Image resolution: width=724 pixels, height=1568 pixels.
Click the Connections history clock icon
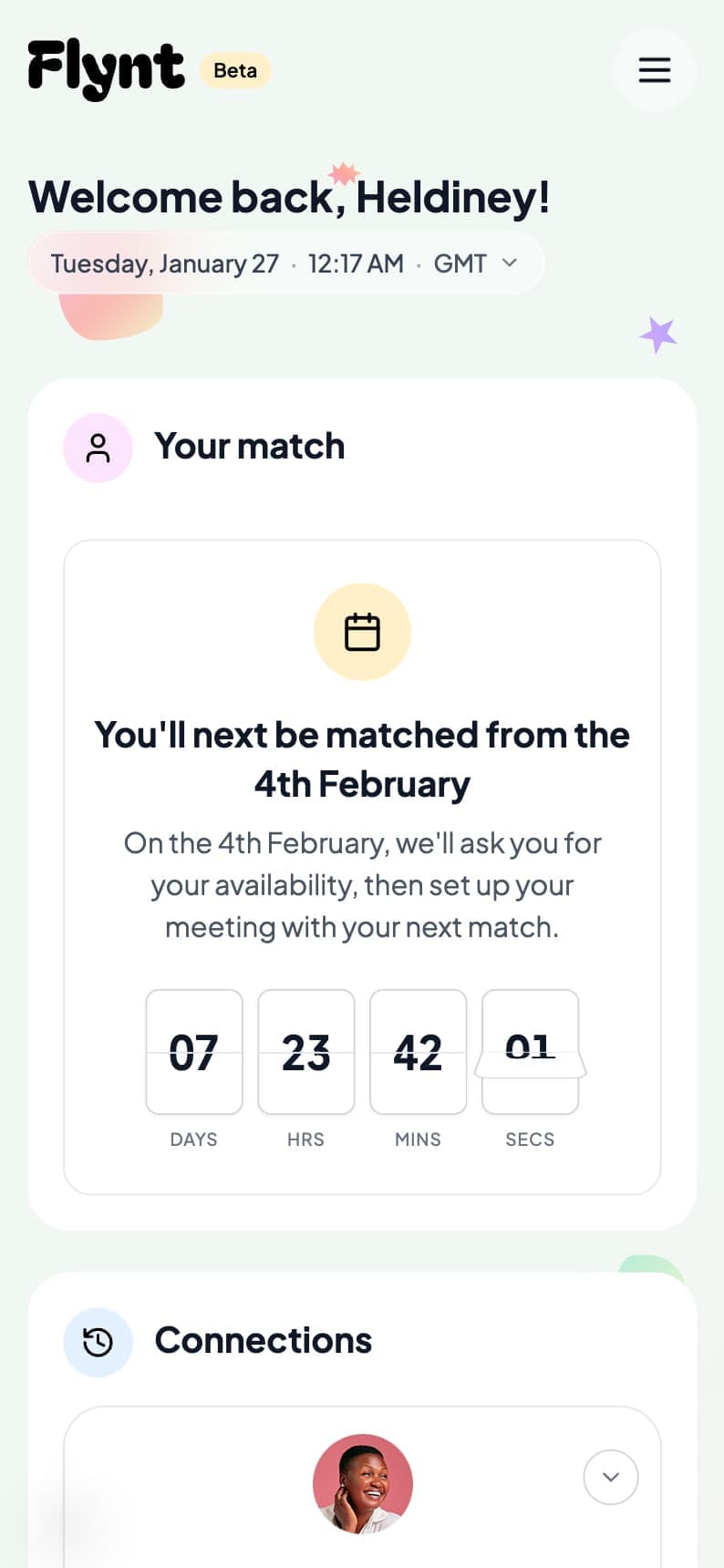pyautogui.click(x=98, y=1341)
